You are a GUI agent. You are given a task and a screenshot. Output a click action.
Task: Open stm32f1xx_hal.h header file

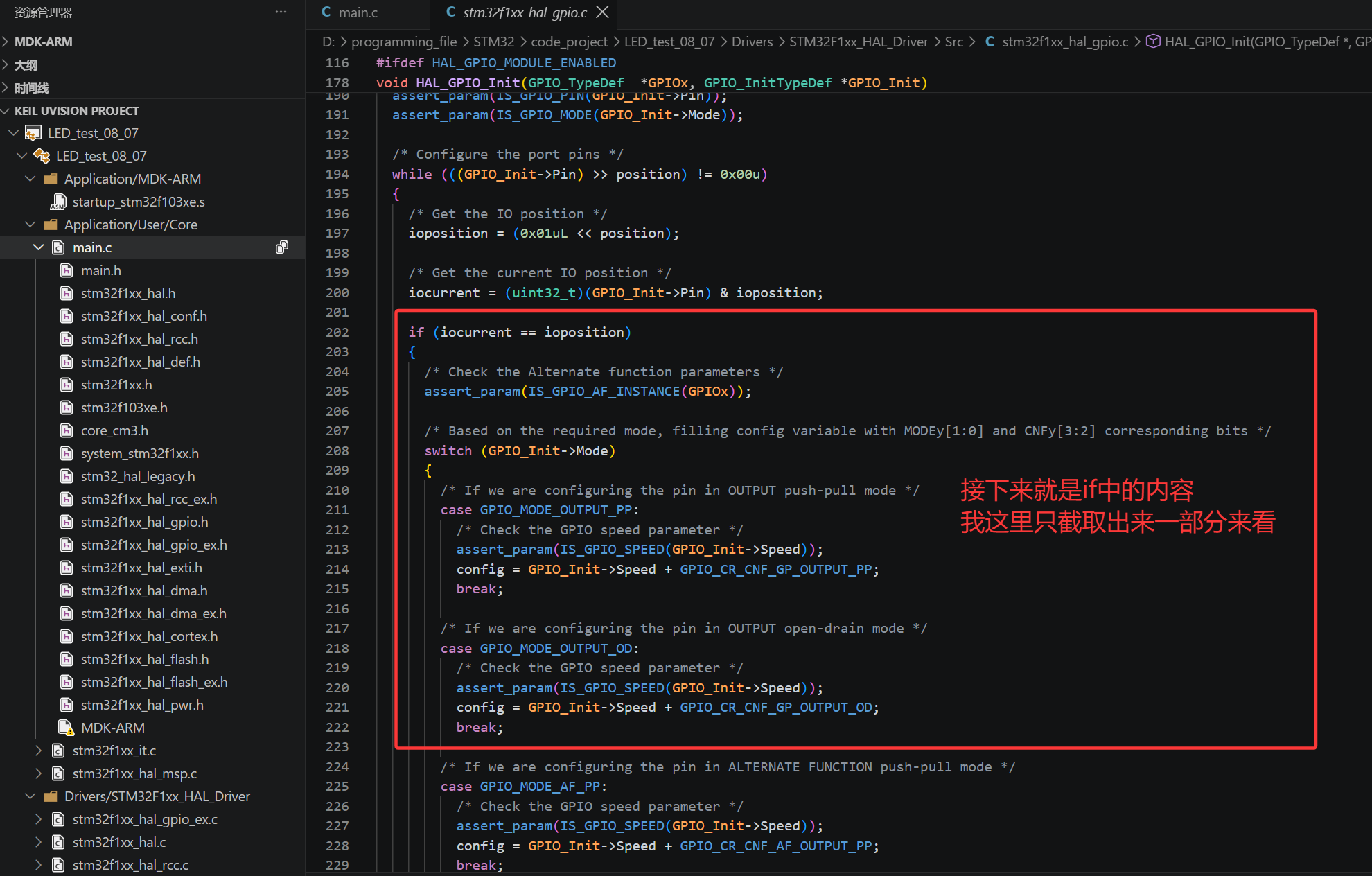click(x=128, y=292)
